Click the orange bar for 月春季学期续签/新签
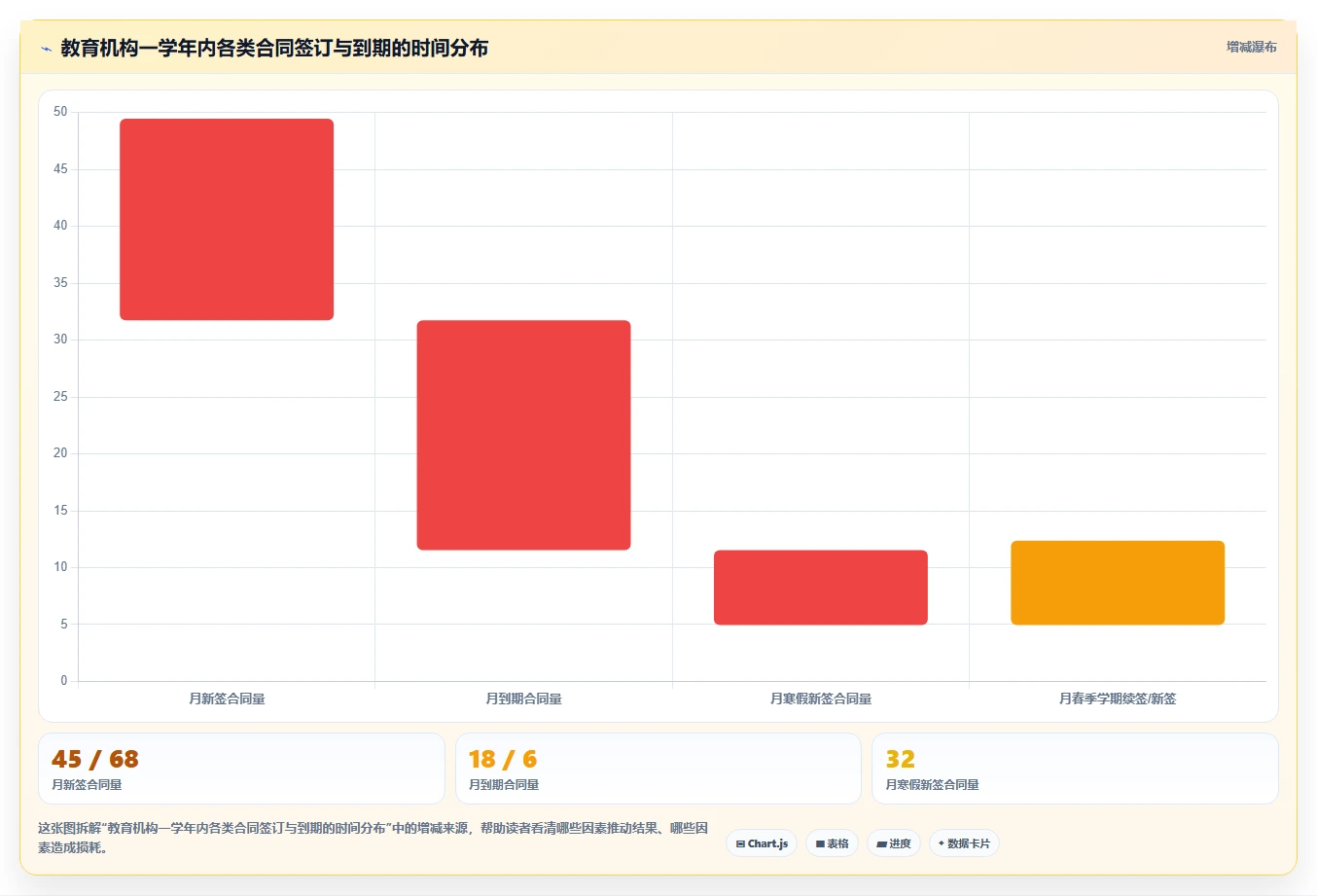The width and height of the screenshot is (1317, 896). tap(1118, 583)
